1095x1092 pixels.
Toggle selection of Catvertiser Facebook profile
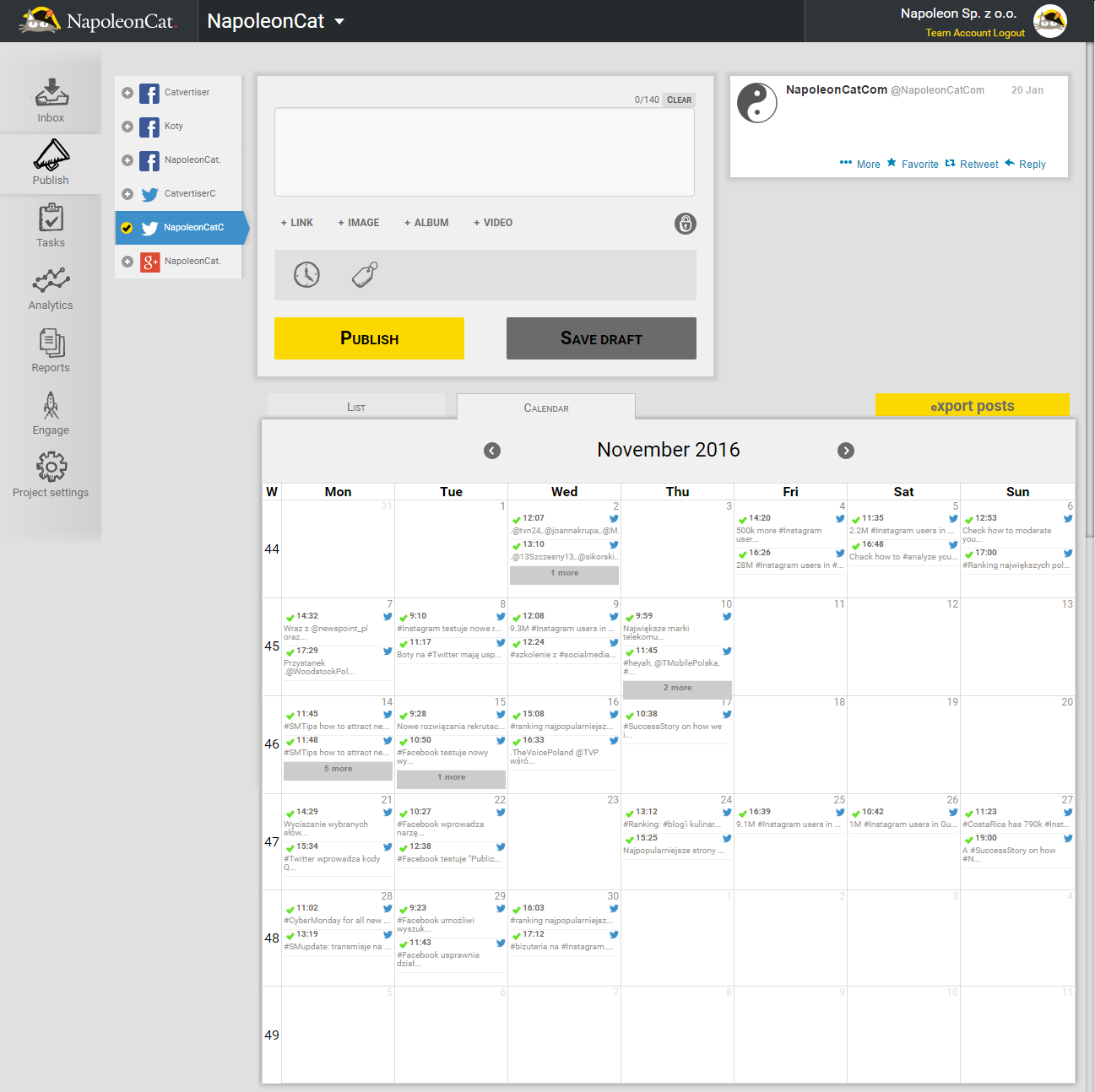pos(127,93)
